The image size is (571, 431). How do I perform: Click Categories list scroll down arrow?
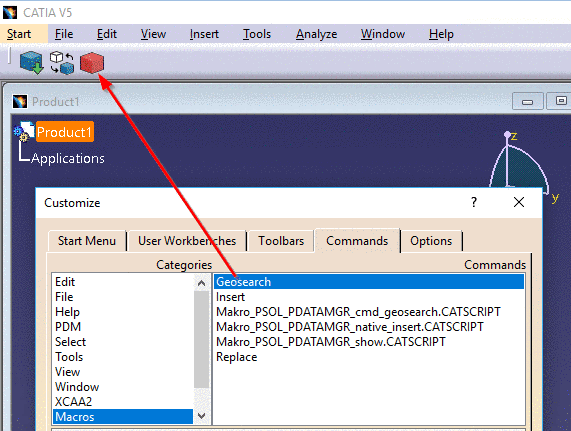tap(201, 415)
